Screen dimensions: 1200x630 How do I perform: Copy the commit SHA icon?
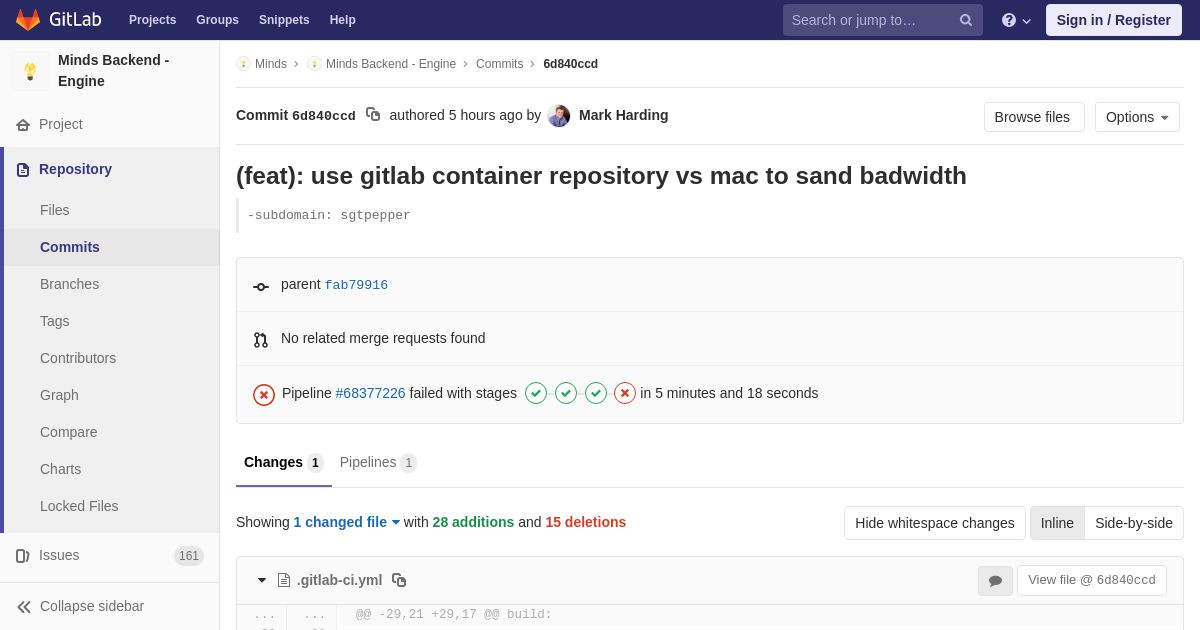pos(373,115)
